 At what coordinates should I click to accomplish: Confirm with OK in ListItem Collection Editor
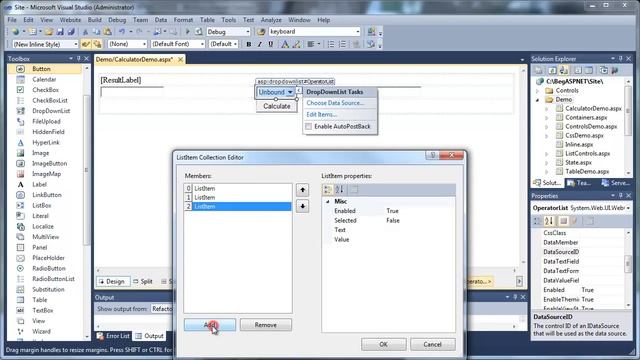[383, 344]
